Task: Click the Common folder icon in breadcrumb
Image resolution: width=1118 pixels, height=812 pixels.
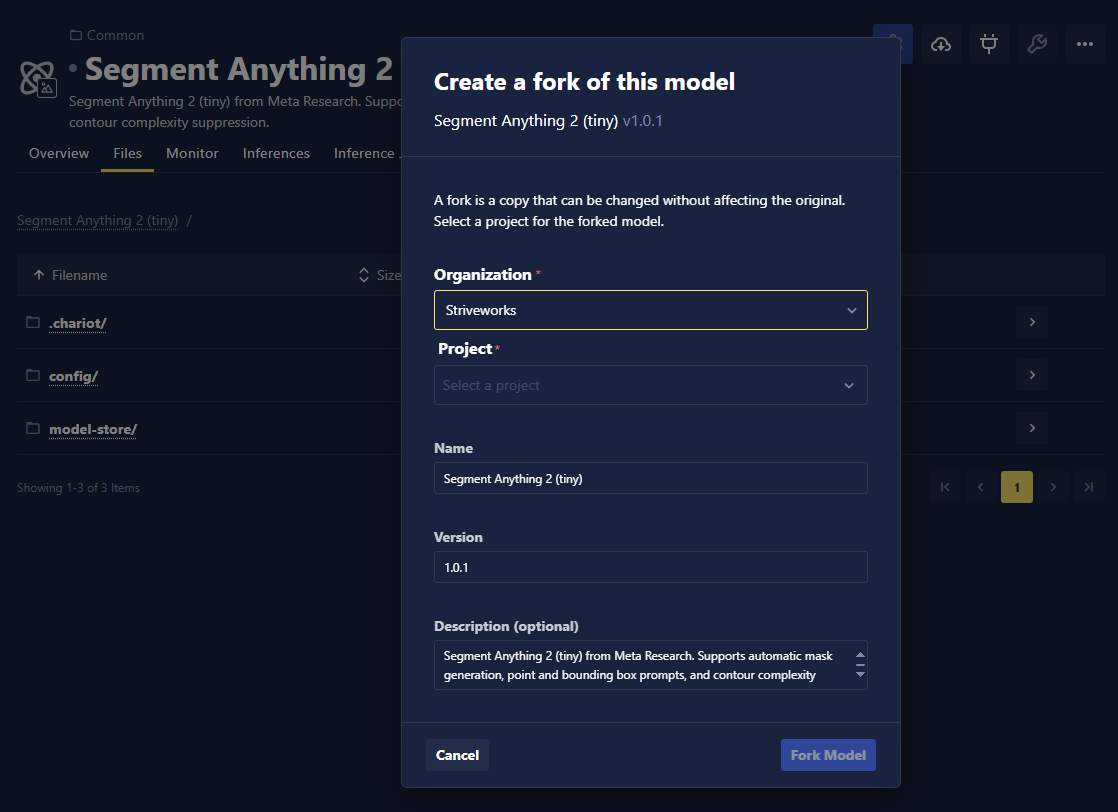Action: 76,35
